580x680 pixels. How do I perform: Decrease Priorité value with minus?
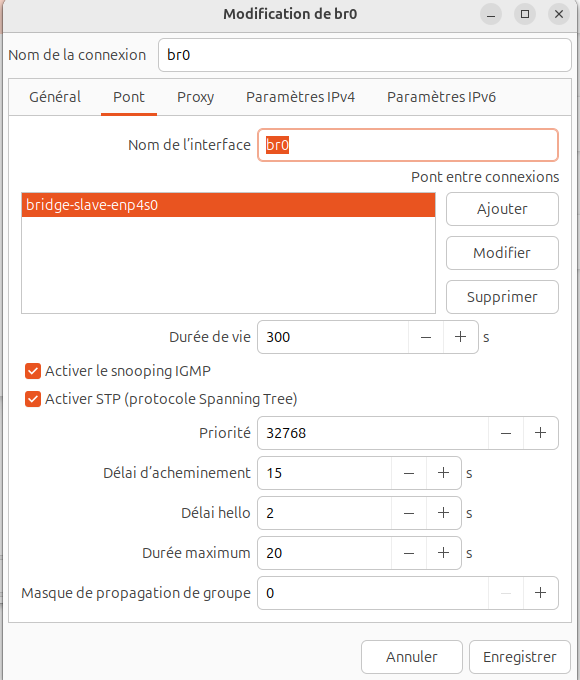506,433
